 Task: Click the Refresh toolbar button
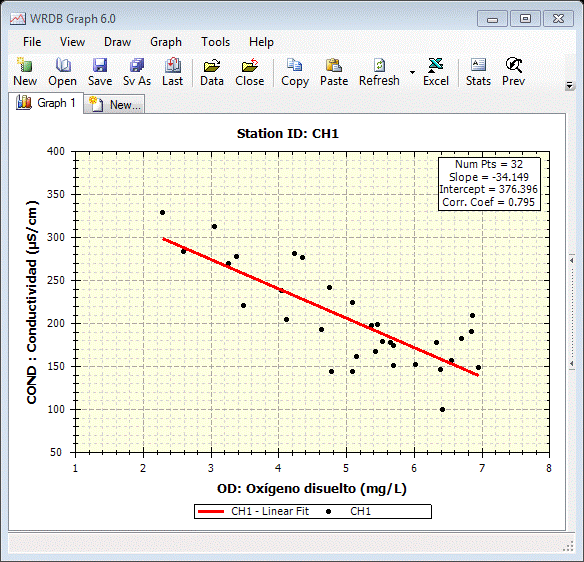pyautogui.click(x=379, y=72)
